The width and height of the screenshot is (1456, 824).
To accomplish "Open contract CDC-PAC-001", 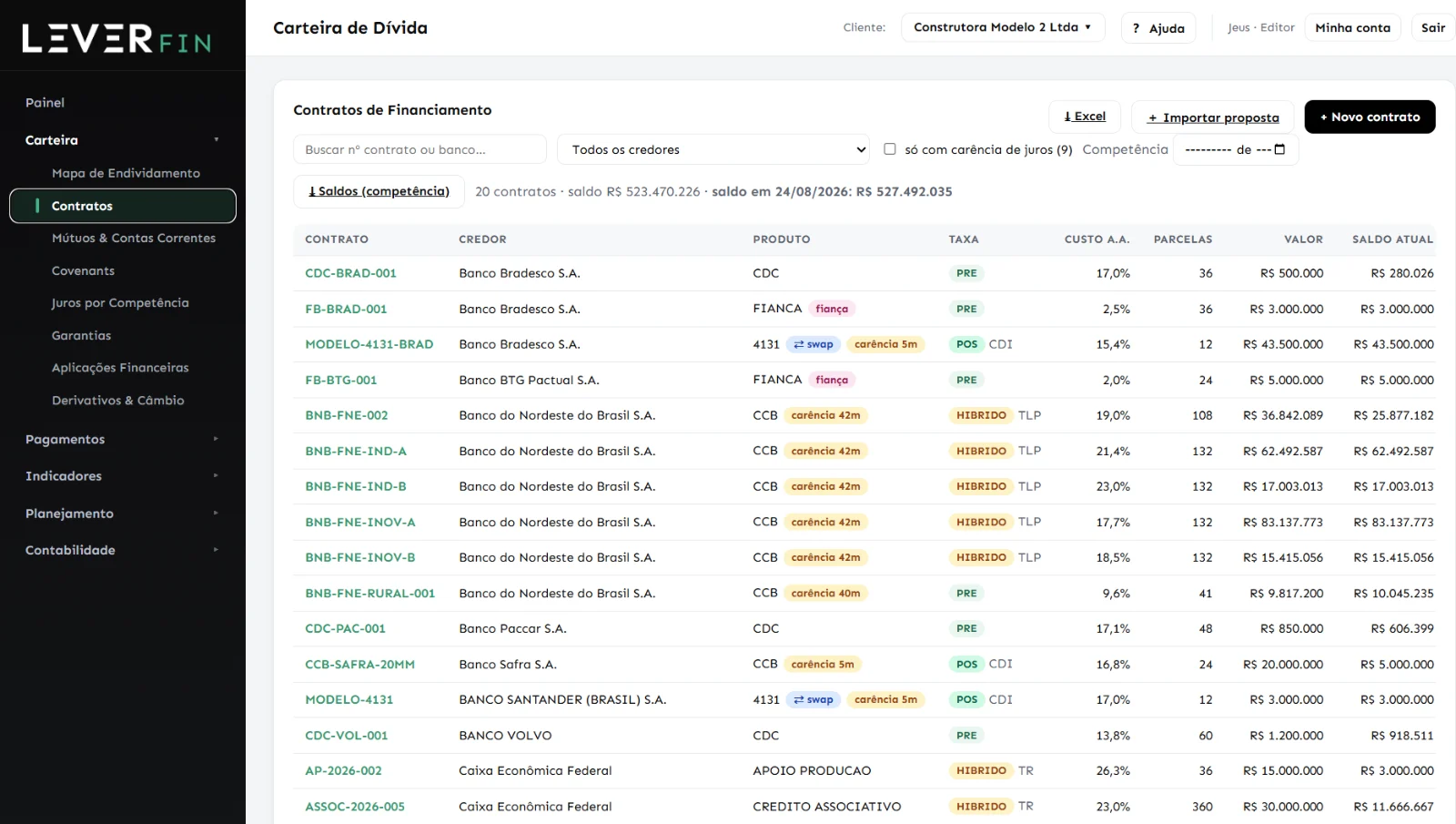I will (345, 628).
